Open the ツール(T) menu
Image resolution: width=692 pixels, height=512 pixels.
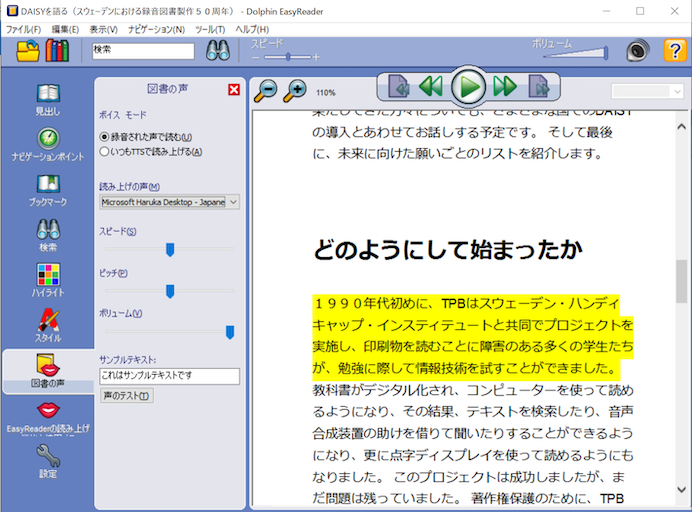point(210,29)
